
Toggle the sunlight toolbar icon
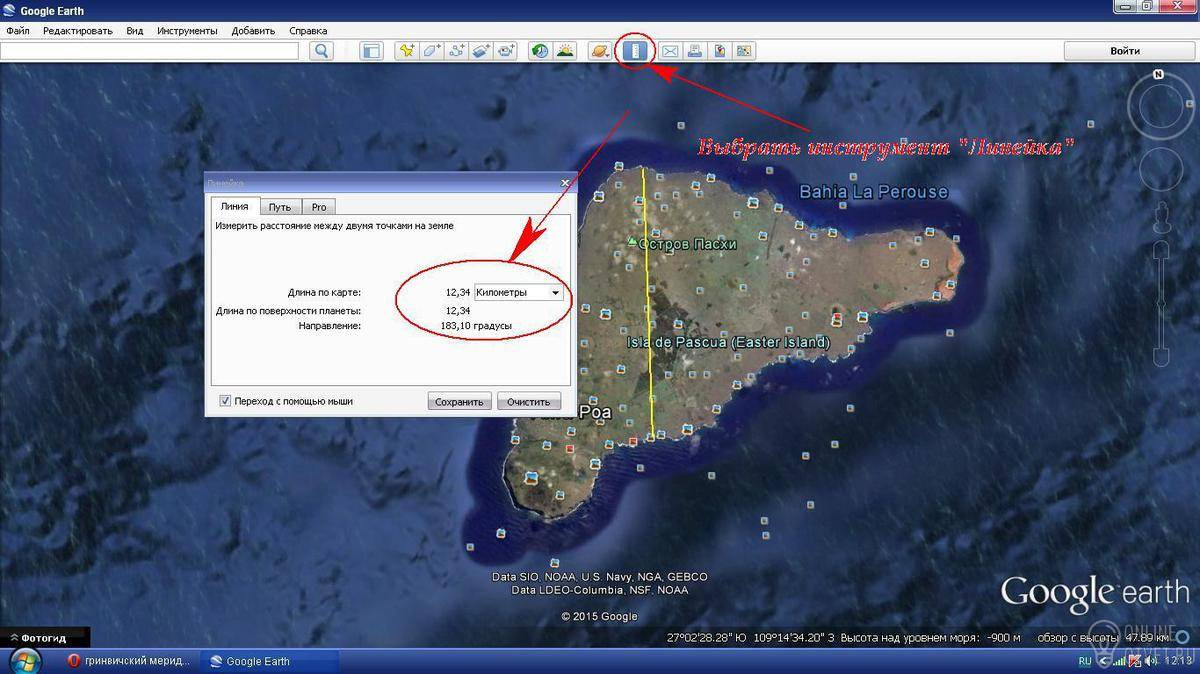point(565,51)
